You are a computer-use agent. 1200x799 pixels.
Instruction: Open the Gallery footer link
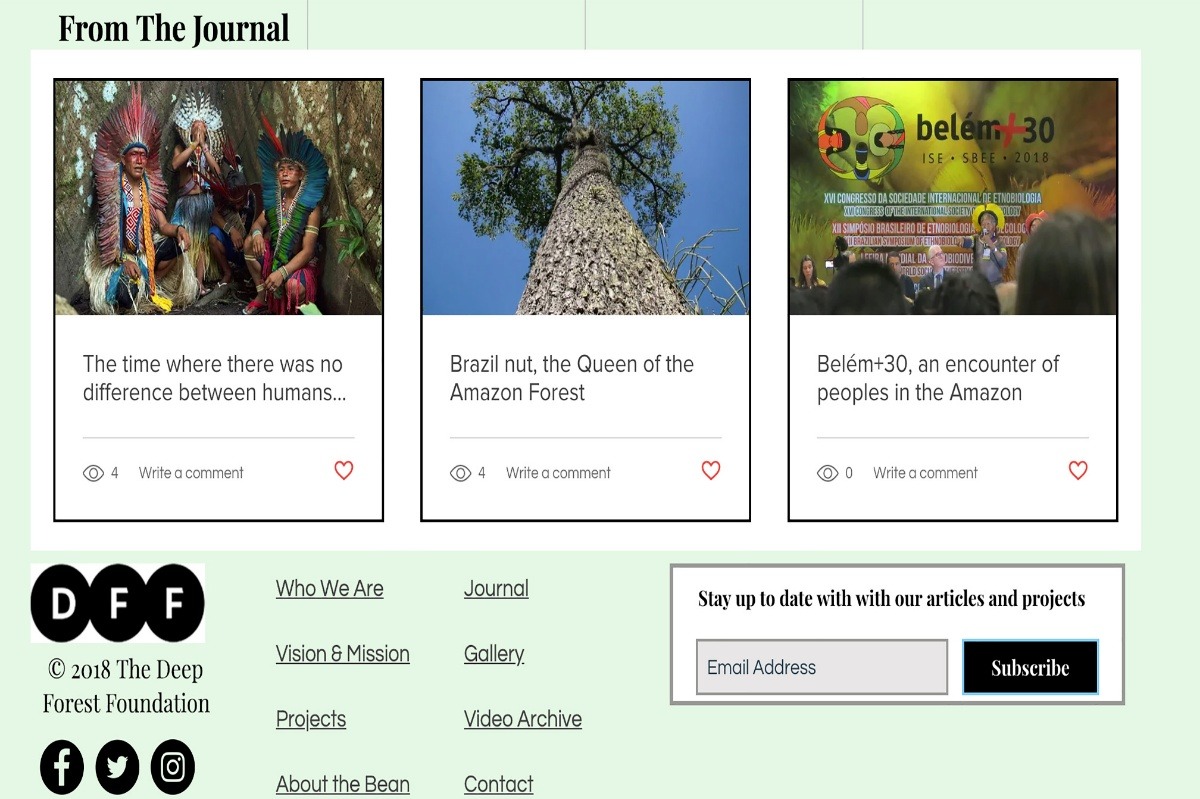tap(494, 654)
